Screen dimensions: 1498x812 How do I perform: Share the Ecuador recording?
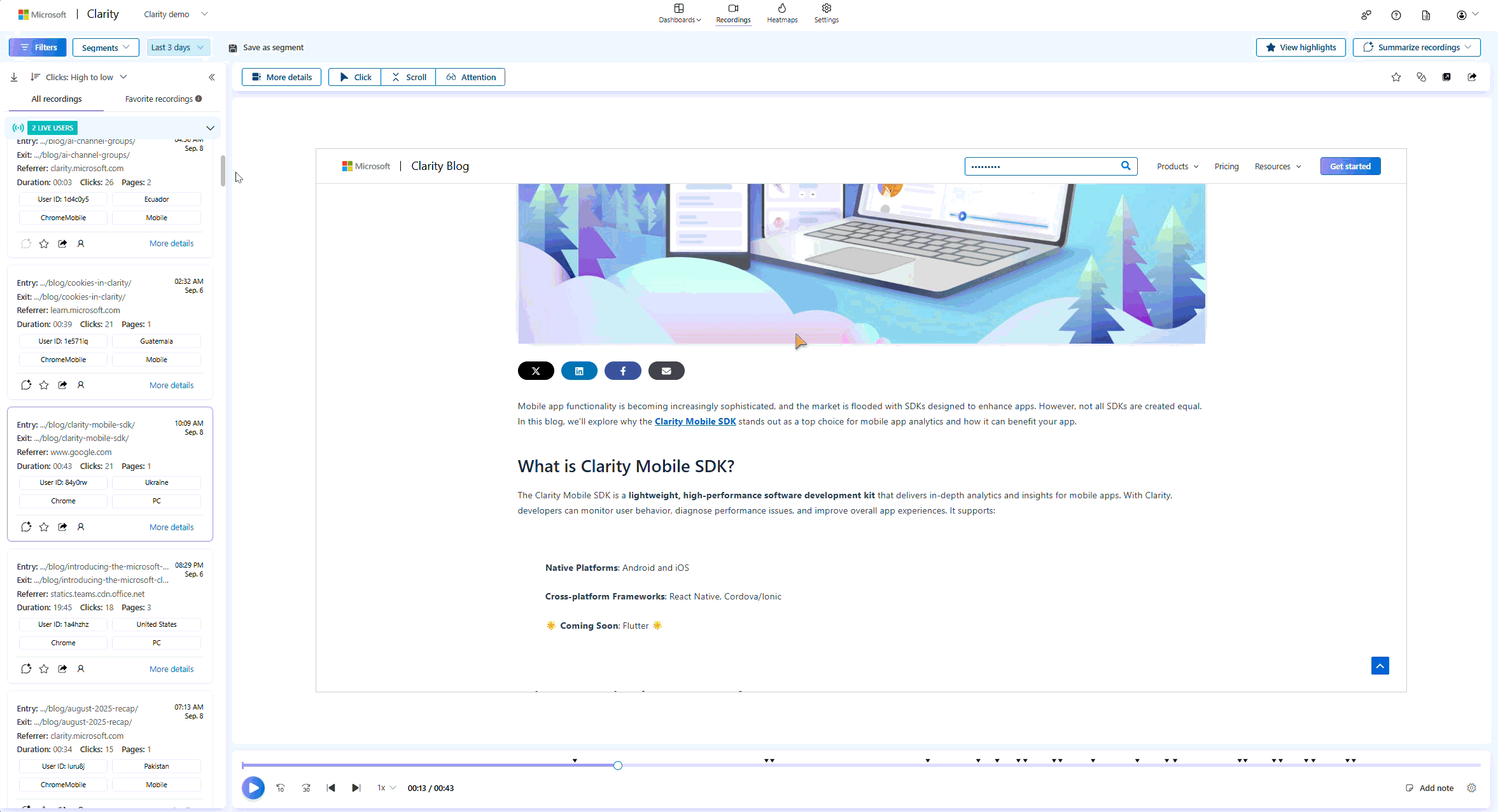coord(62,243)
